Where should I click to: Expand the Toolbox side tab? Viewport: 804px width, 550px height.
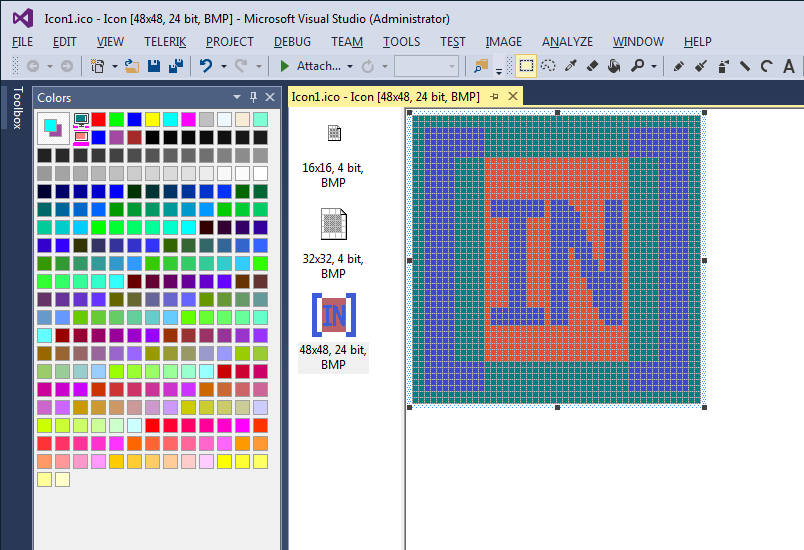click(x=17, y=108)
